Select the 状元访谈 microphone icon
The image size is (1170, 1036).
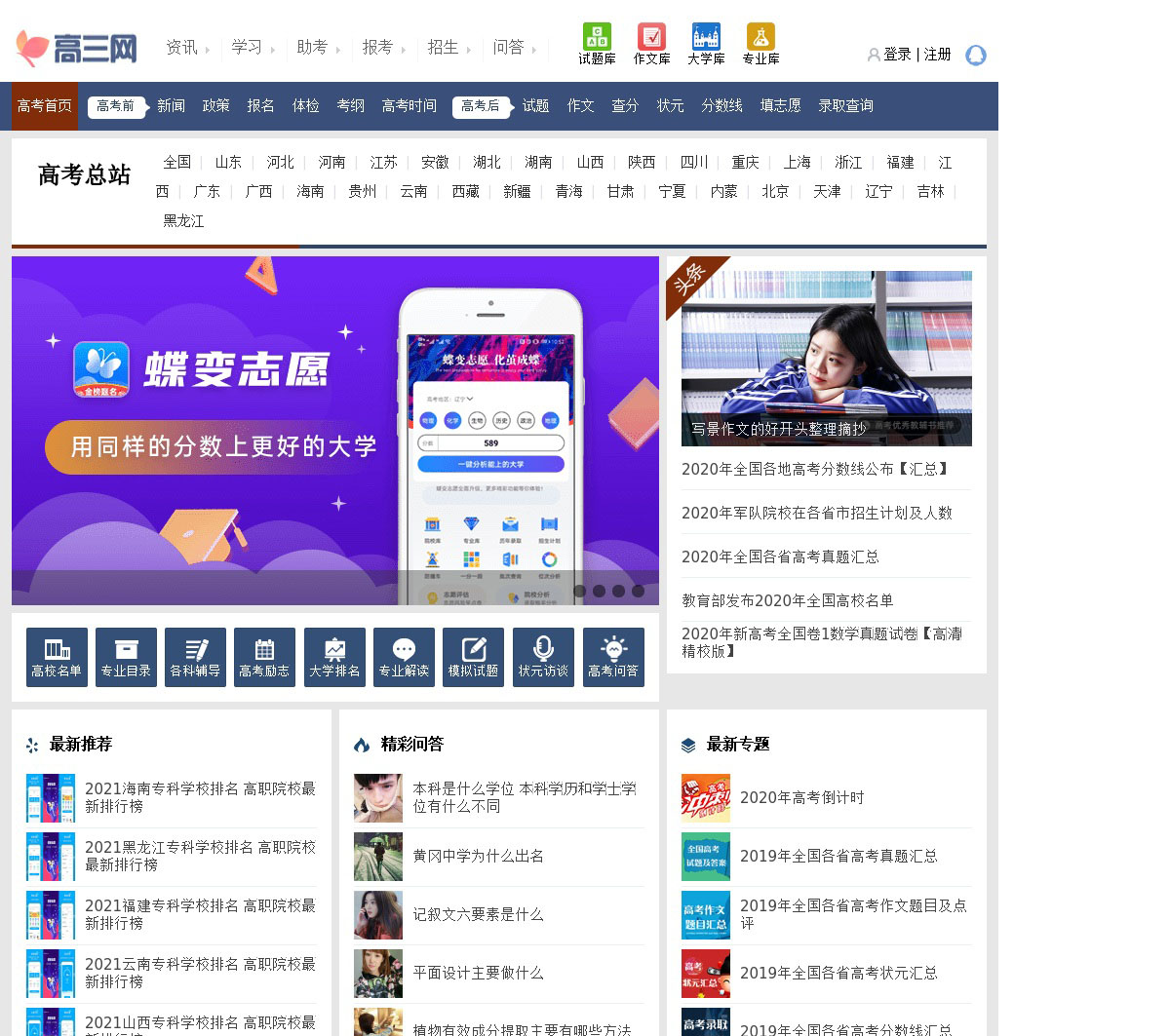click(543, 657)
